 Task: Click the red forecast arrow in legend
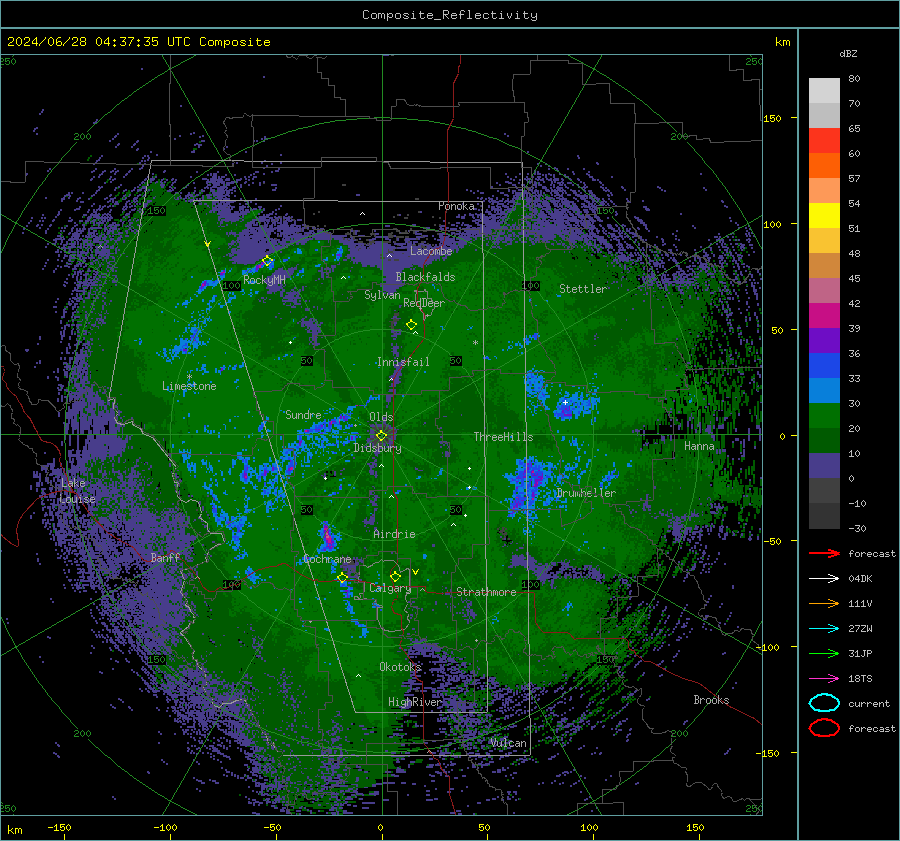[824, 553]
